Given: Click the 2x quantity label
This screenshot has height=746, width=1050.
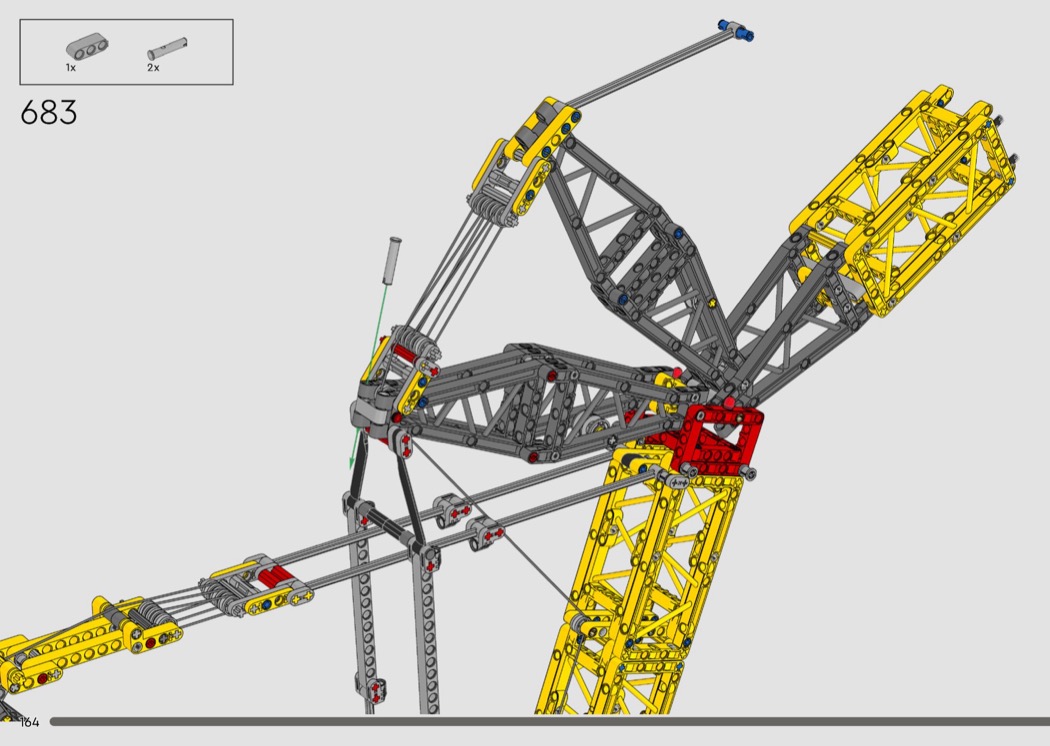Looking at the screenshot, I should pos(153,68).
